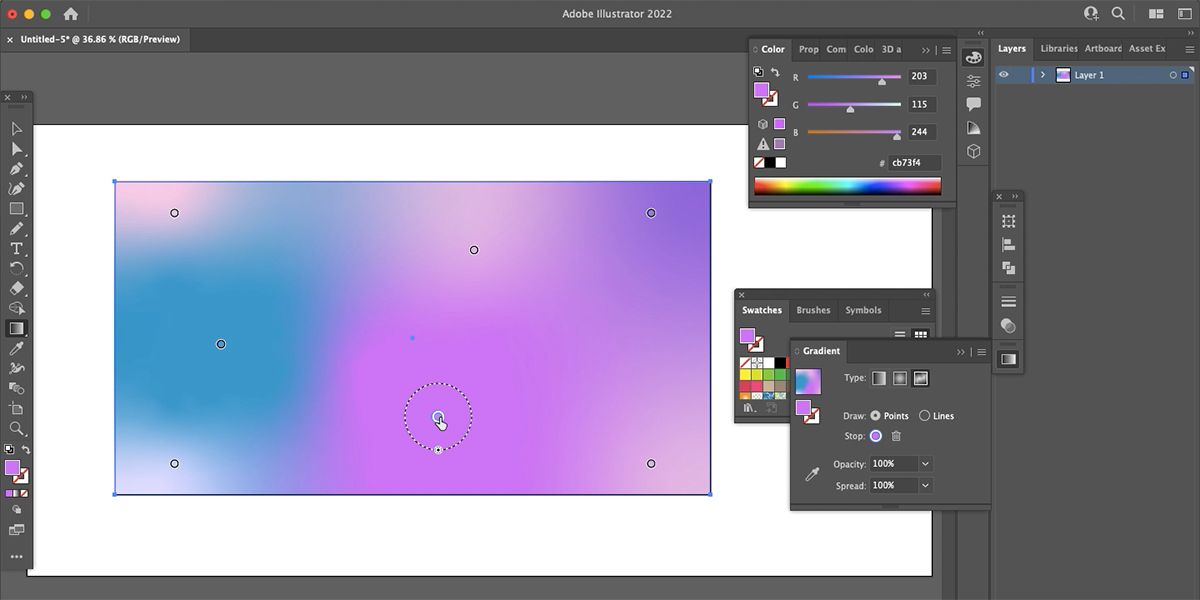
Task: Delete the gradient stop with the trash icon
Action: [896, 436]
